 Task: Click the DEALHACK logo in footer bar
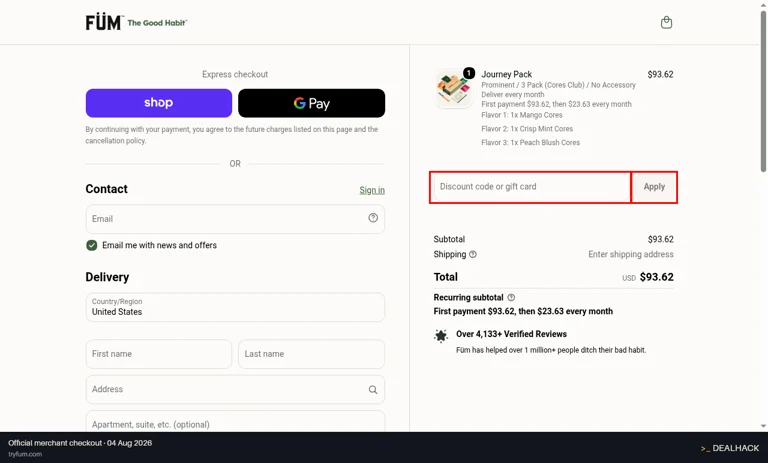click(730, 448)
